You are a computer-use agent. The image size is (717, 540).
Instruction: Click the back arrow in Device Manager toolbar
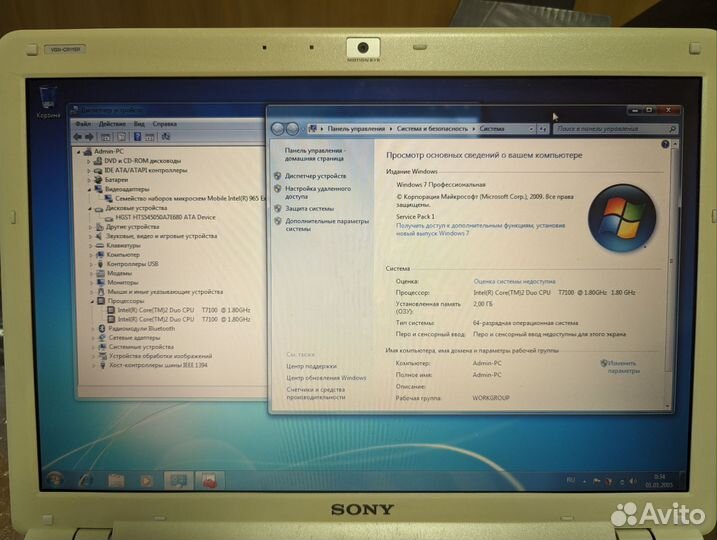[77, 136]
